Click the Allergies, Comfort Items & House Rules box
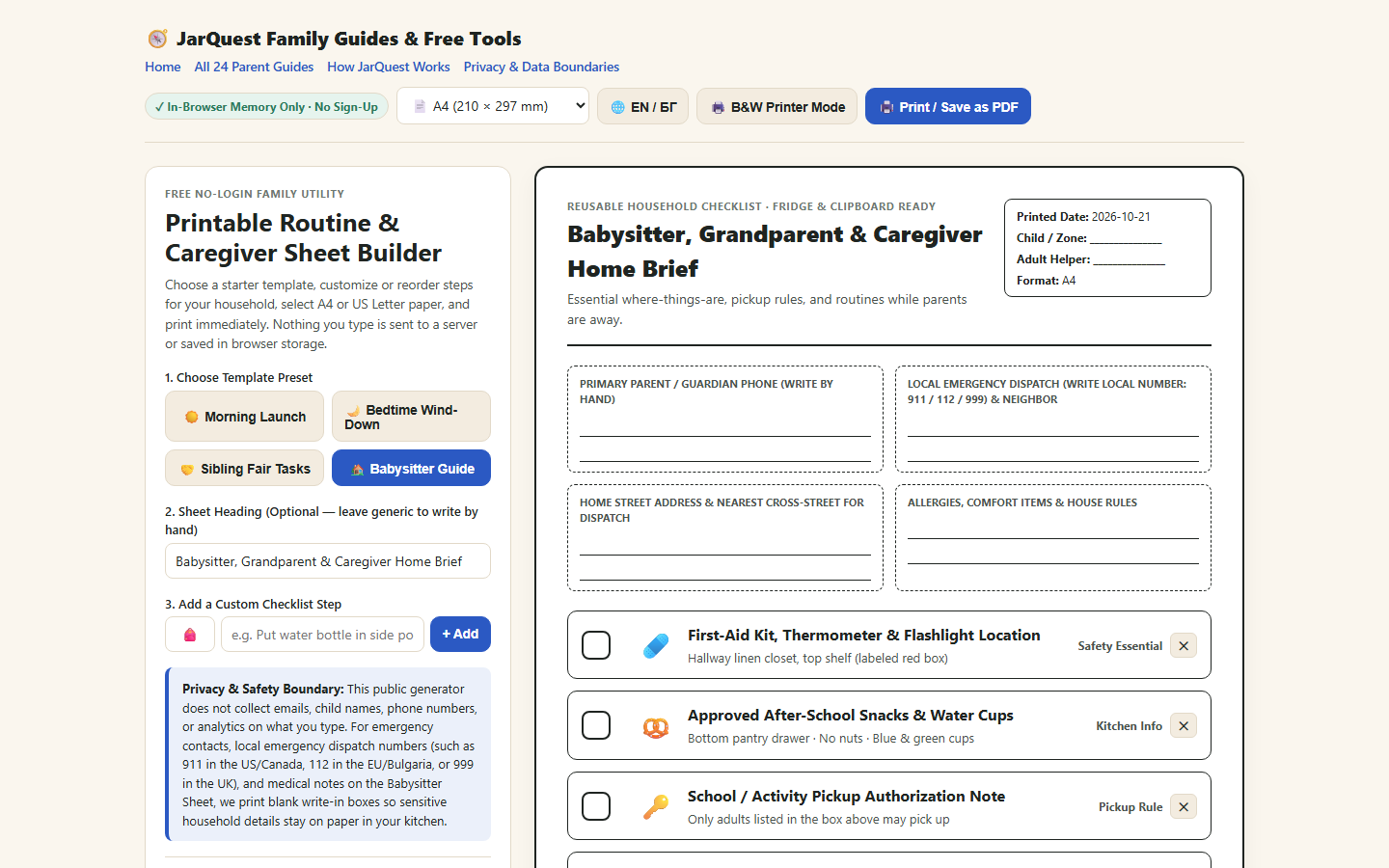 point(1053,537)
